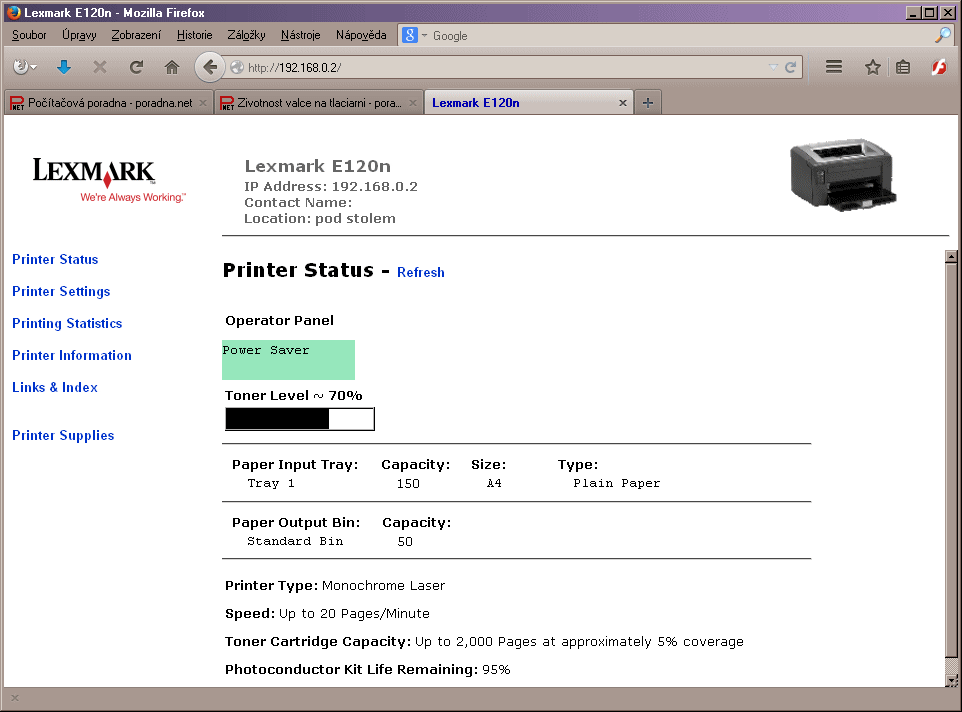Click the Refresh link

pyautogui.click(x=420, y=272)
